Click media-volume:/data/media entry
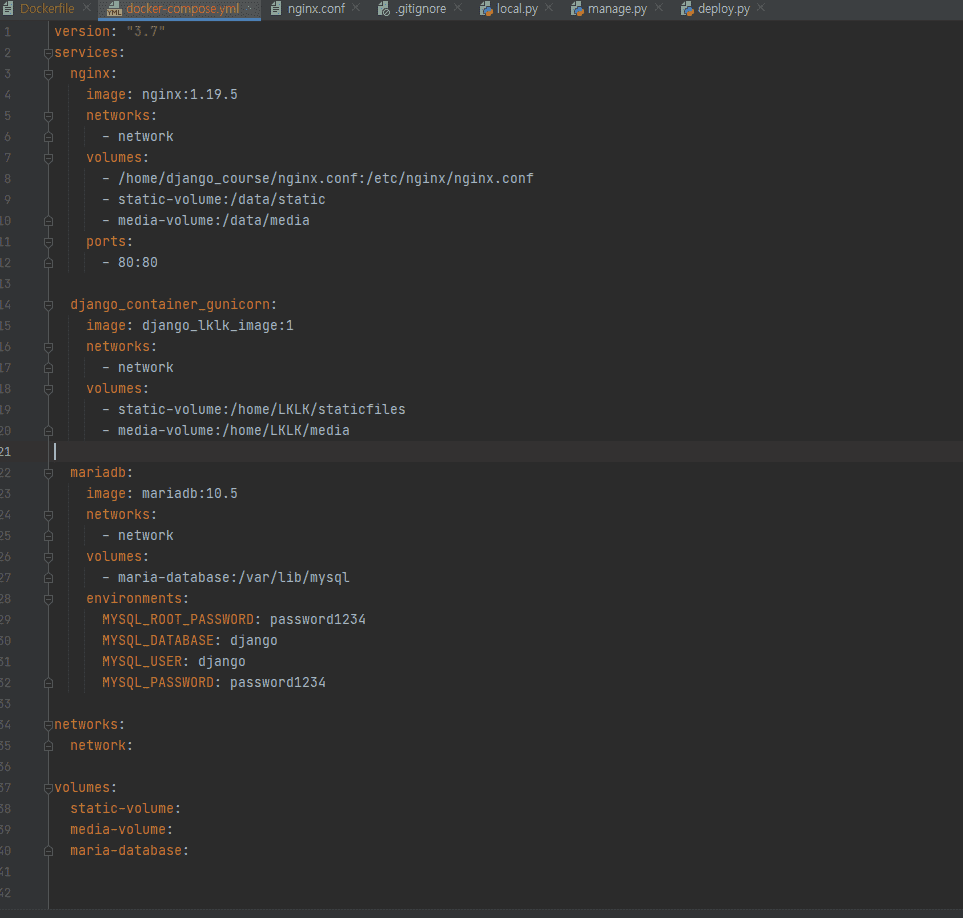Viewport: 963px width, 918px height. [x=214, y=220]
